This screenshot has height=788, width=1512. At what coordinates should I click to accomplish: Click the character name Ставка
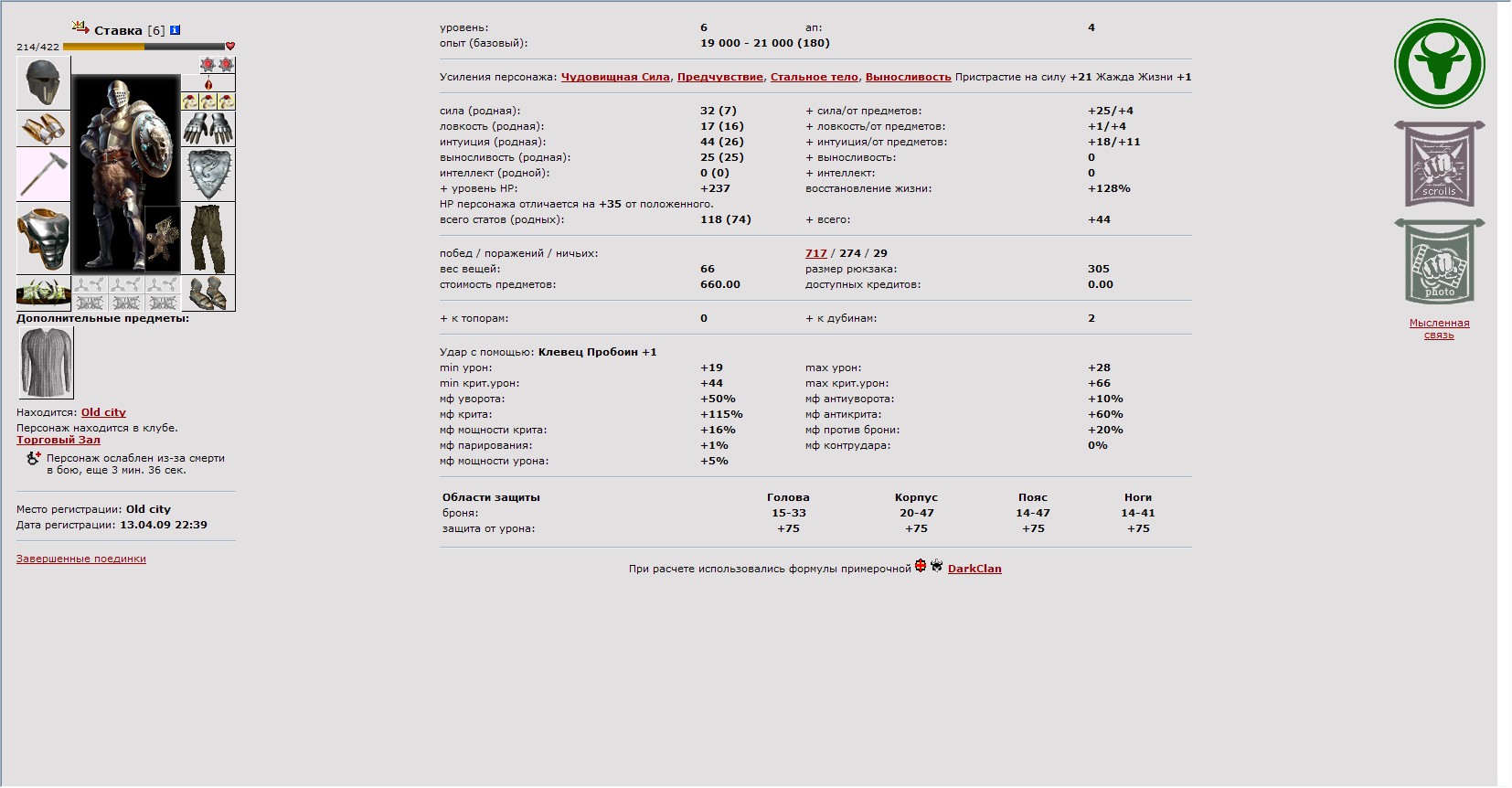[119, 30]
